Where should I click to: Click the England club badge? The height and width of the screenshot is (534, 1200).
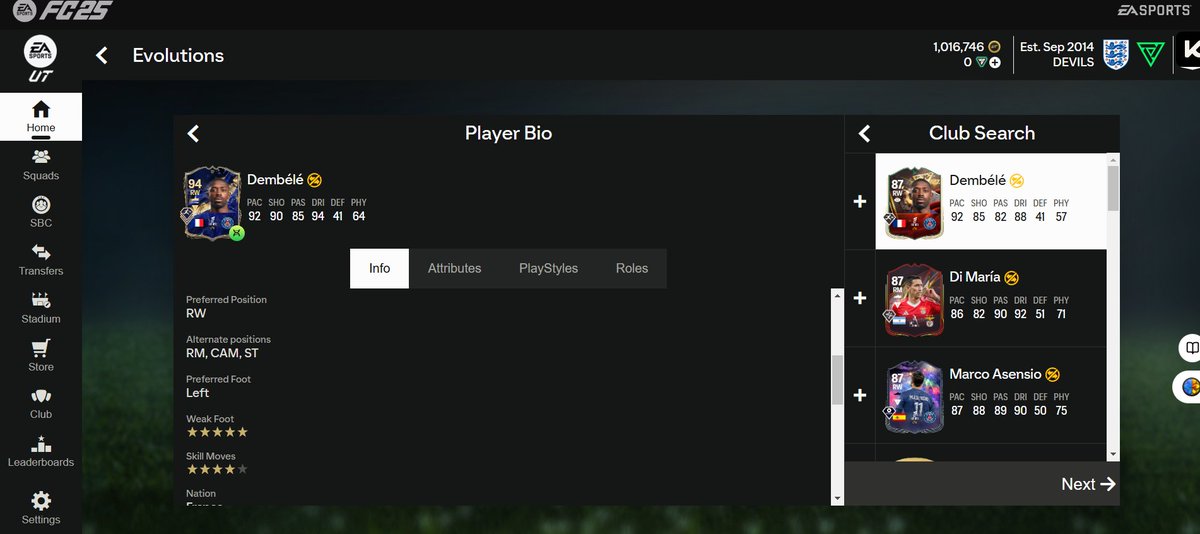(1116, 55)
